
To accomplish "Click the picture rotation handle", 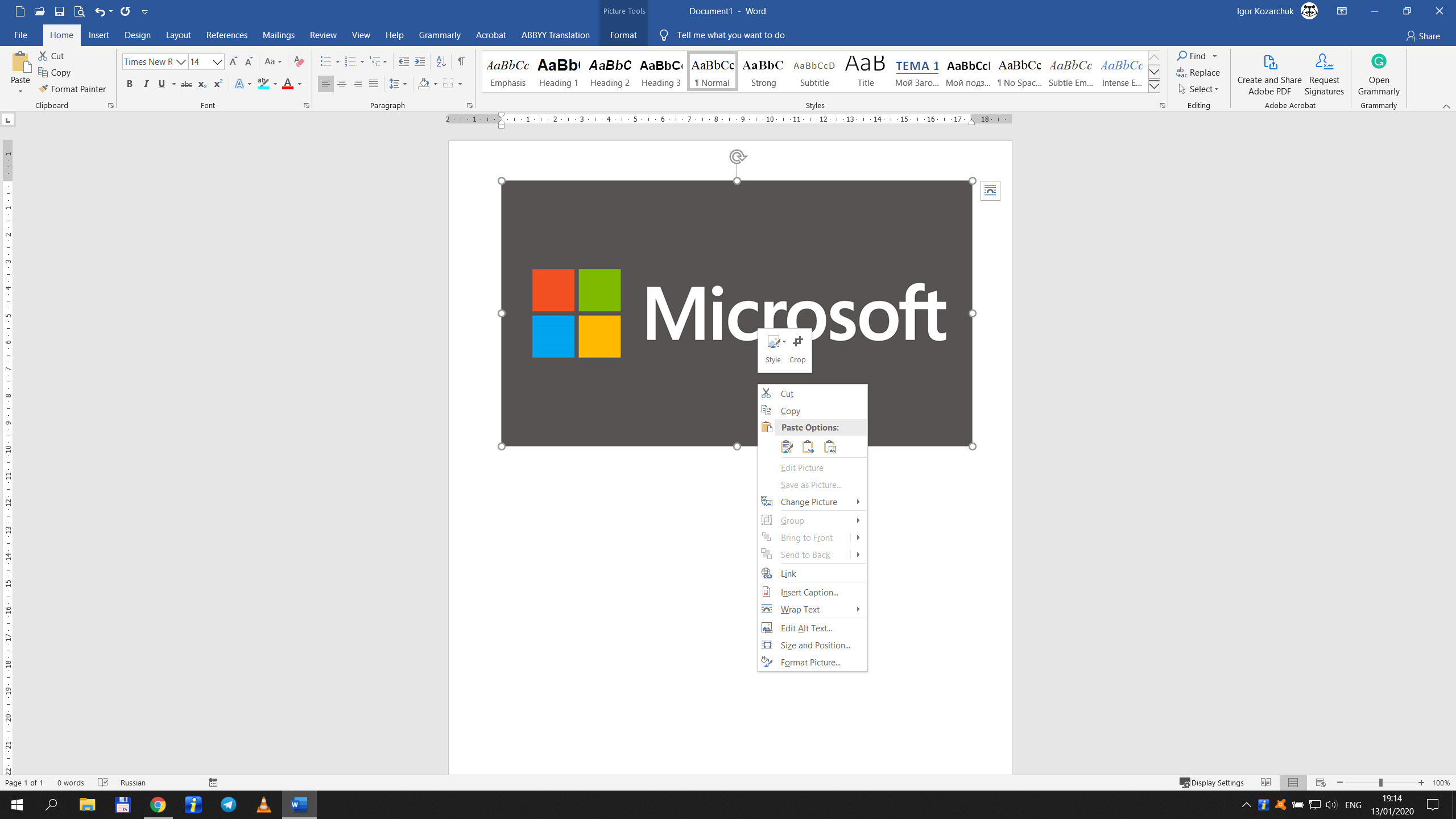I will click(737, 156).
